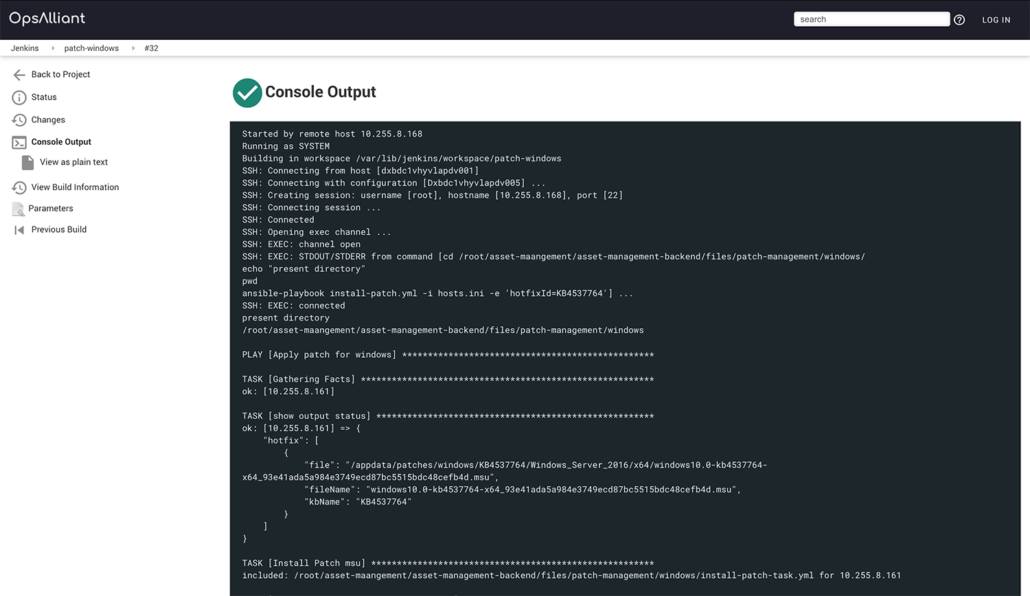Select the patch-windows breadcrumb item
Screen dimensions: 1030x596
coord(90,47)
